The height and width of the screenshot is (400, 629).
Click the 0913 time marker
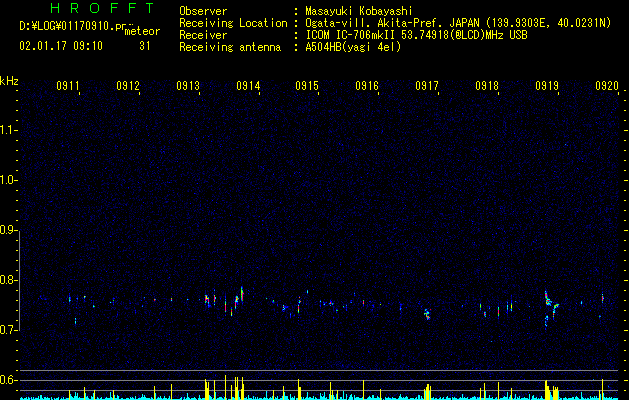coord(188,85)
